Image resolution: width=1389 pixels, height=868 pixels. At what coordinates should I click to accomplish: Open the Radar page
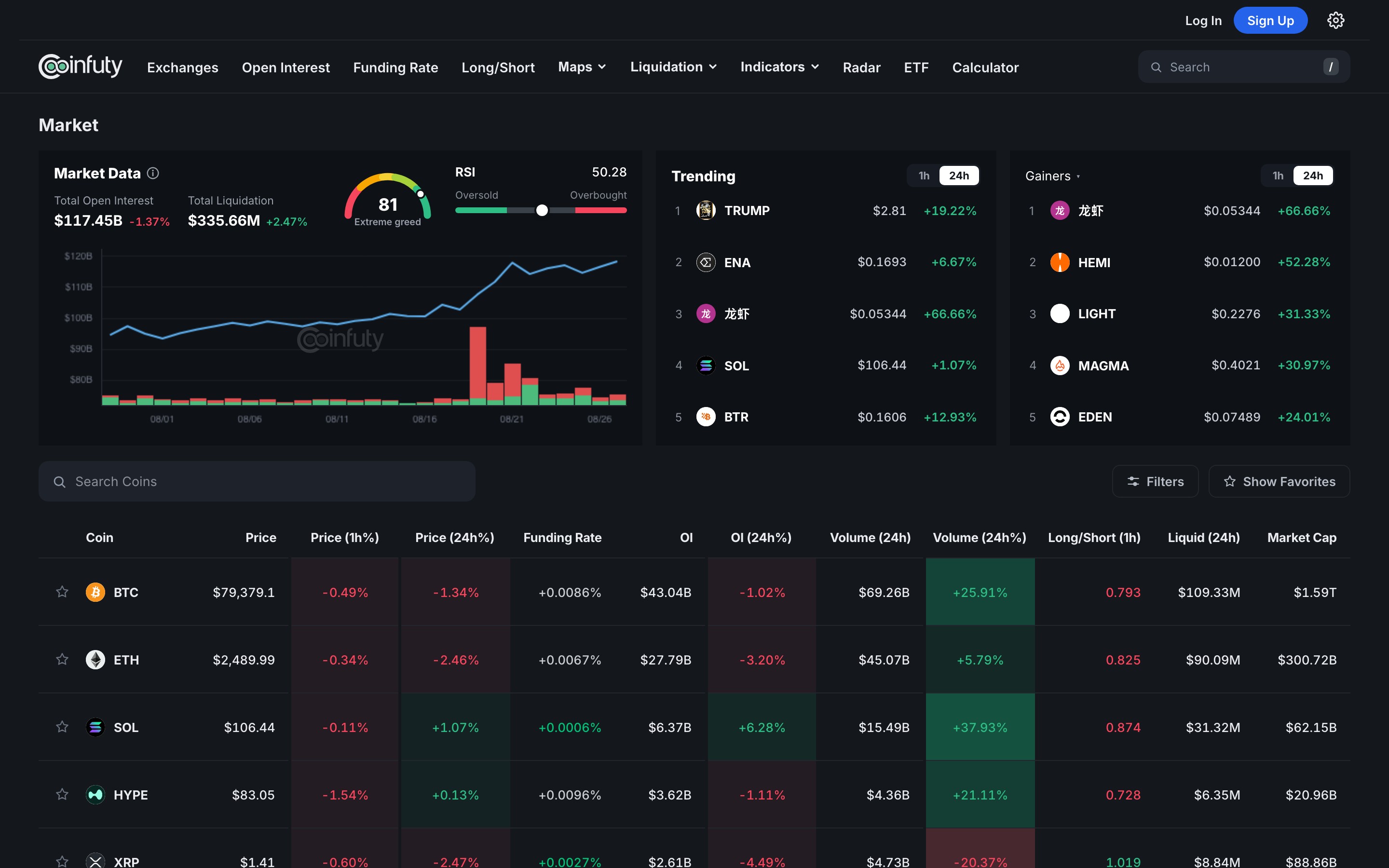click(861, 68)
